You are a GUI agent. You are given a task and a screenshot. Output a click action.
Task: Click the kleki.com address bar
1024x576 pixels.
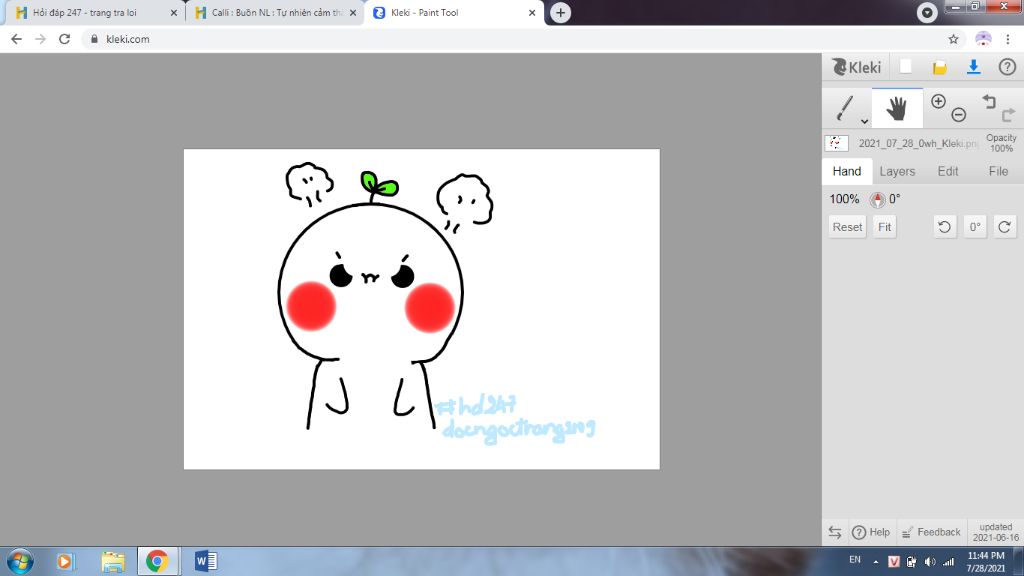tap(522, 39)
